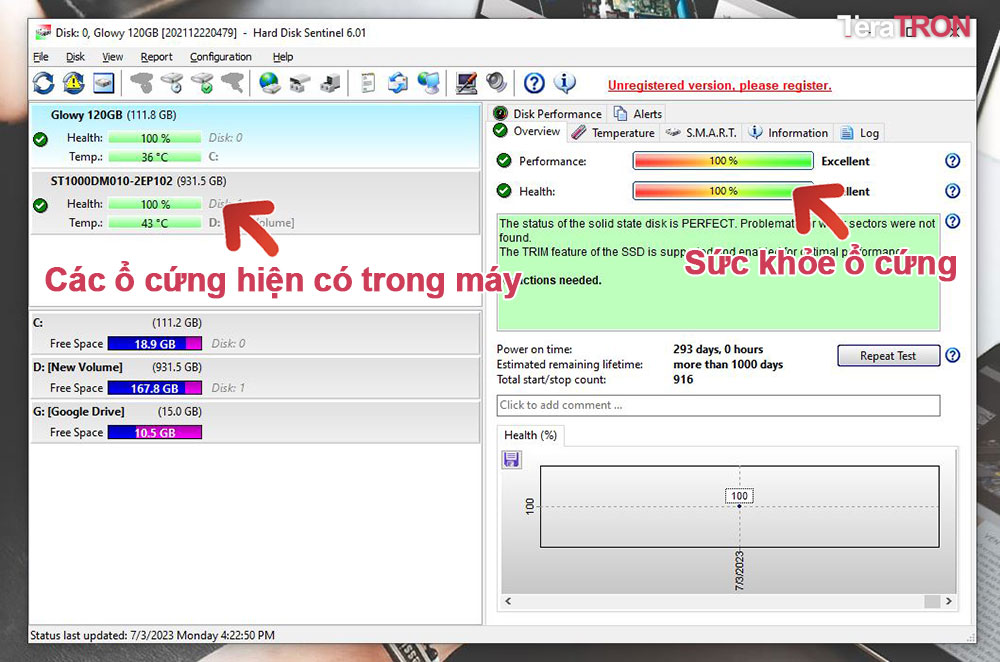The height and width of the screenshot is (662, 1000).
Task: Click the graph scrollbar right arrow
Action: coord(948,601)
